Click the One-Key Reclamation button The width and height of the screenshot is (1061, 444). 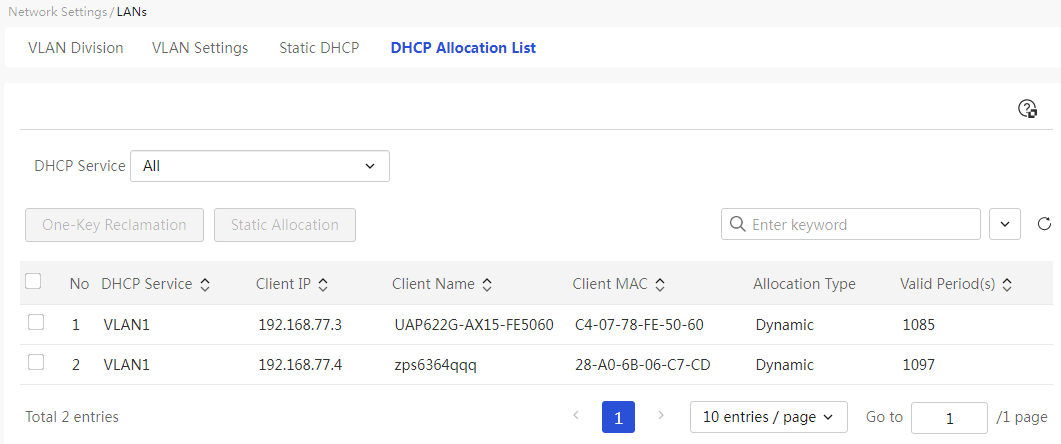pyautogui.click(x=114, y=225)
